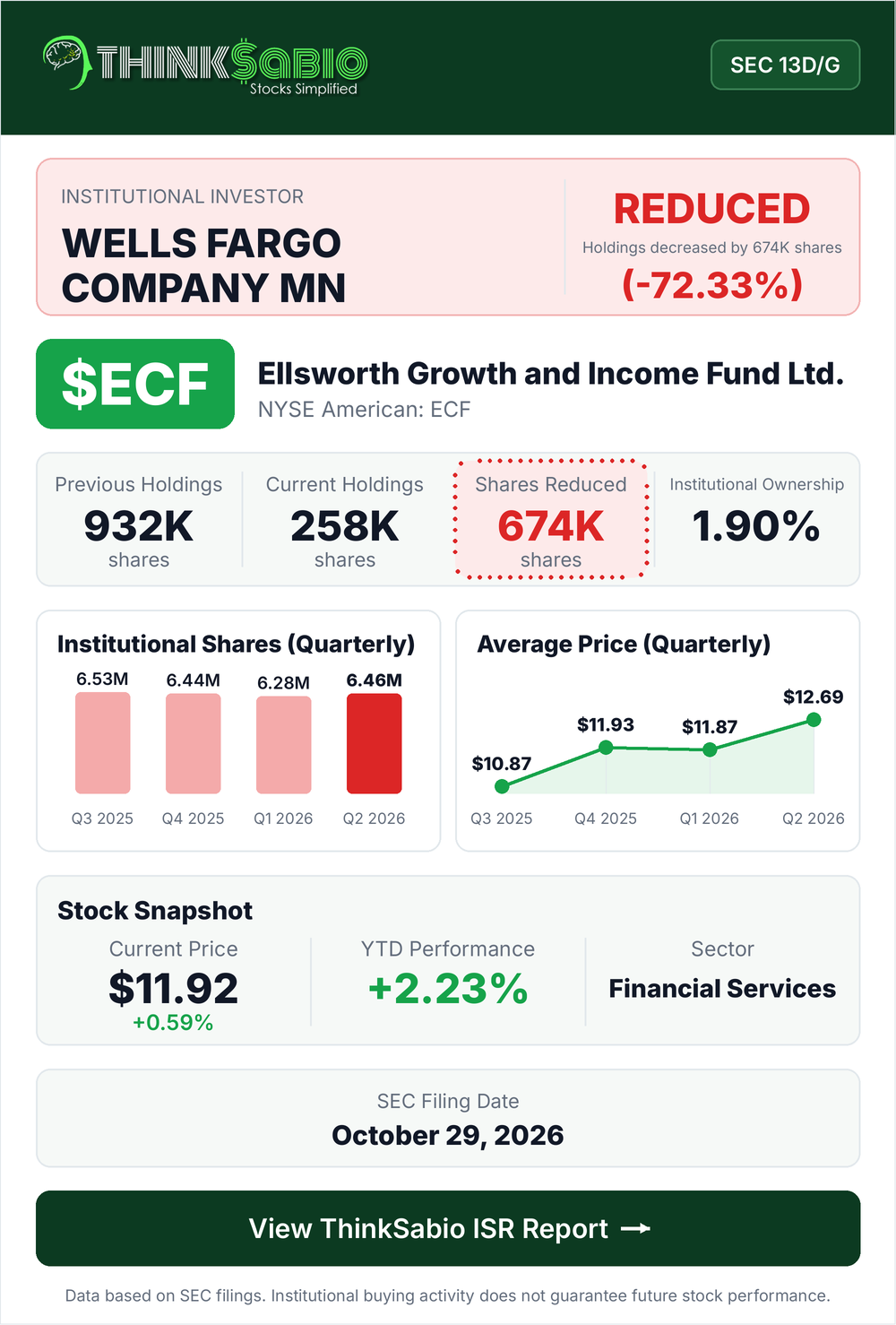Click the Q3 2025 institutional shares bar

[102, 743]
